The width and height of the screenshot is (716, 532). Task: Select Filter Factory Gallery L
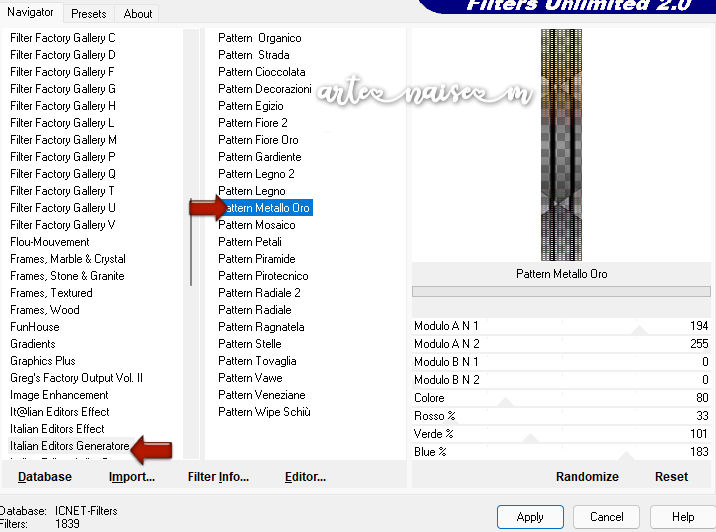pyautogui.click(x=62, y=123)
